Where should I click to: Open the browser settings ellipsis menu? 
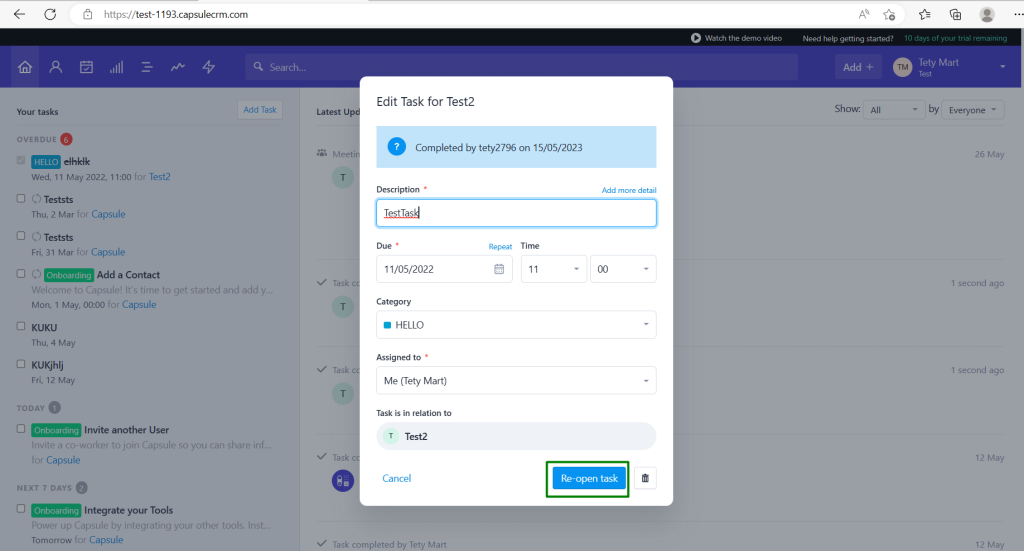click(1017, 14)
